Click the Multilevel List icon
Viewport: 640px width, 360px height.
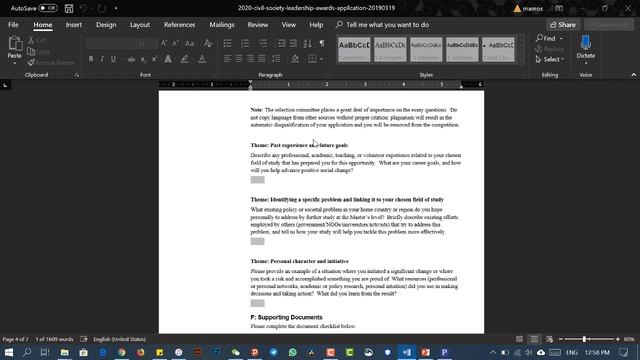[263, 43]
